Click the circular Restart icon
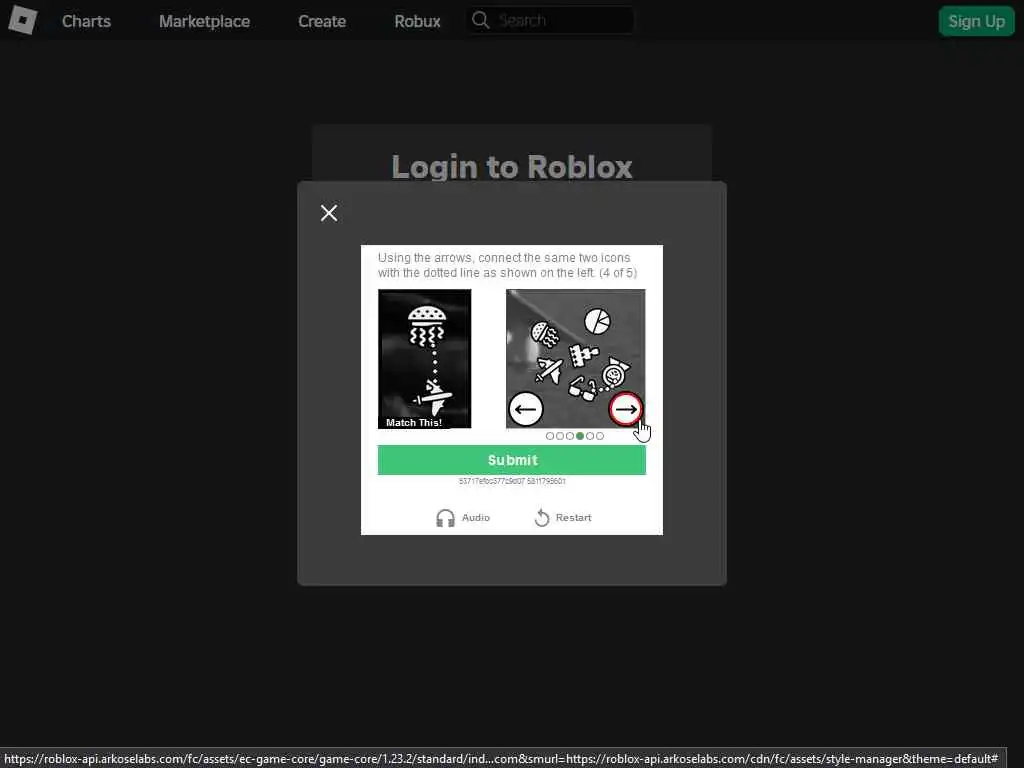 click(542, 517)
